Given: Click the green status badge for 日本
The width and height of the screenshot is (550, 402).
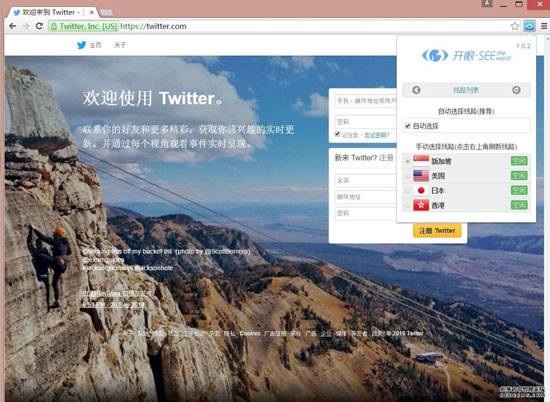Looking at the screenshot, I should (519, 190).
